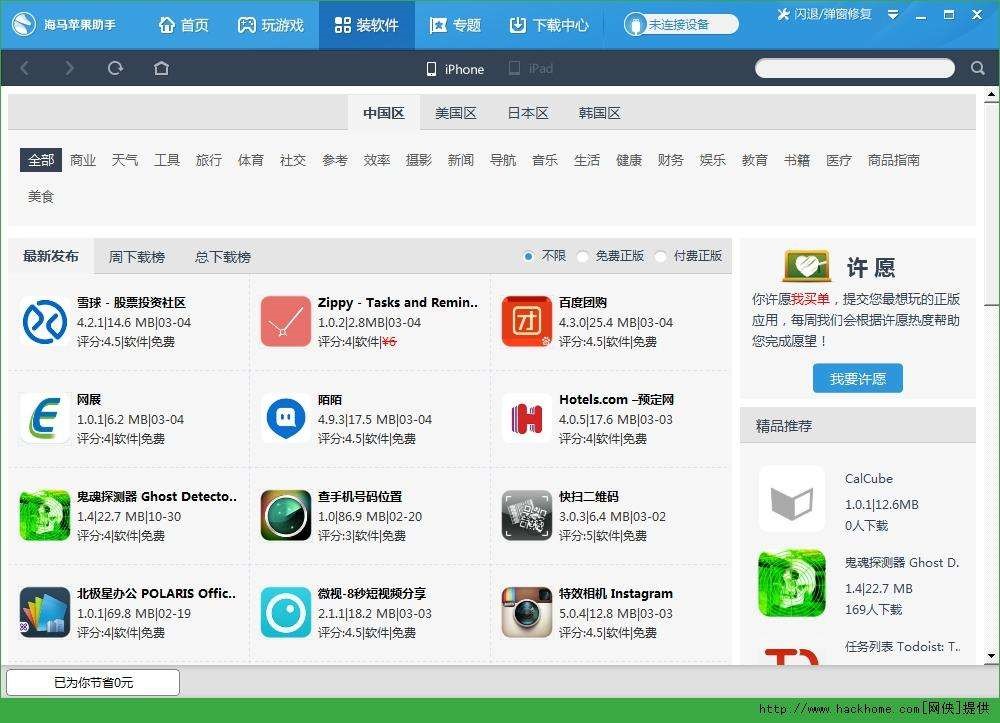The width and height of the screenshot is (1000, 723).
Task: Open the 特效相机 Instagram app icon
Action: point(527,612)
